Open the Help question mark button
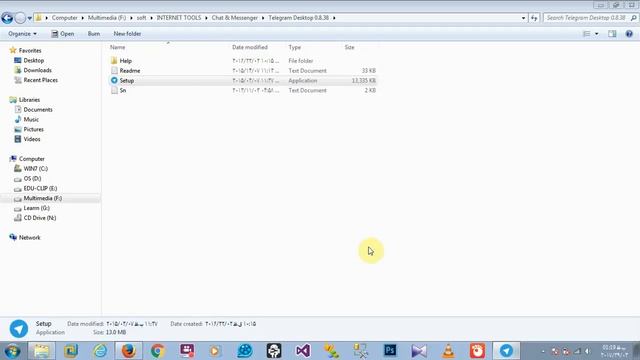Viewport: 640px width, 360px height. coord(629,34)
